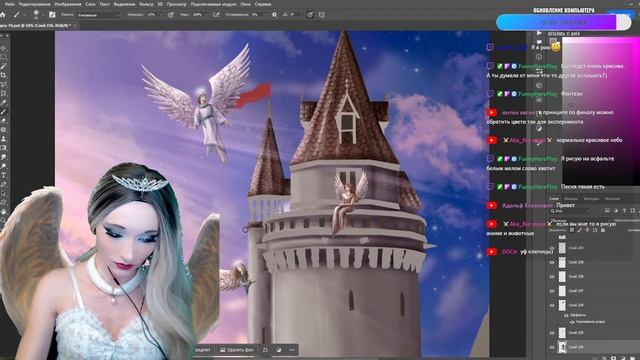Viewport: 640px width, 360px height.
Task: Open the Справка menu
Action: (263, 4)
